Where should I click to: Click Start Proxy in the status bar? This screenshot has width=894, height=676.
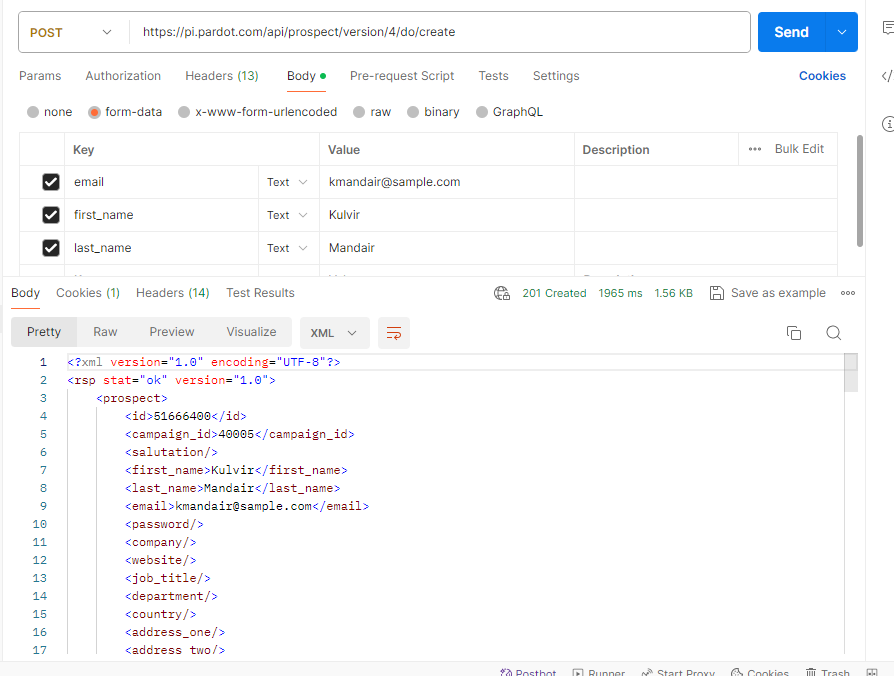click(678, 672)
